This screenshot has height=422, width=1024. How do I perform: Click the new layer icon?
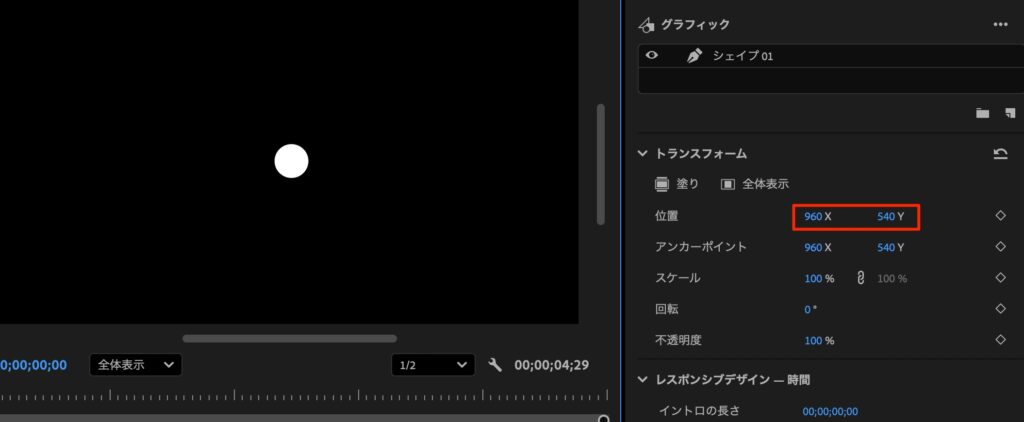(x=1010, y=113)
